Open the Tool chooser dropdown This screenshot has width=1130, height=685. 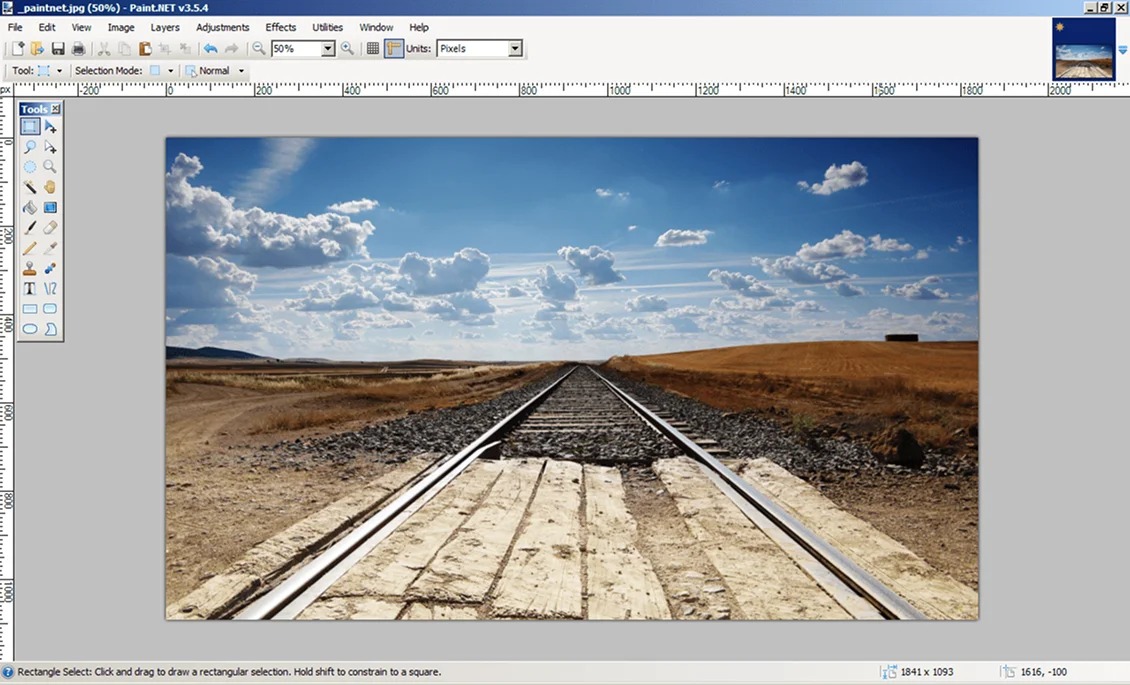(x=59, y=71)
